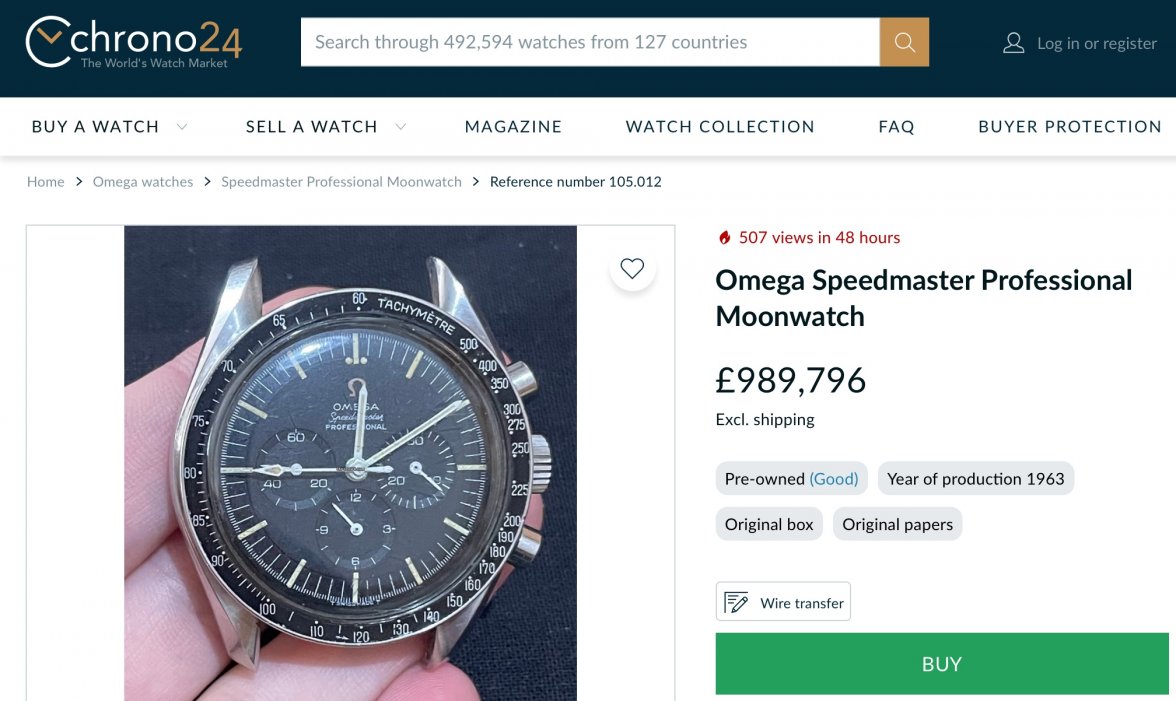Open the Watch Collection menu item
This screenshot has height=701, width=1176.
720,127
